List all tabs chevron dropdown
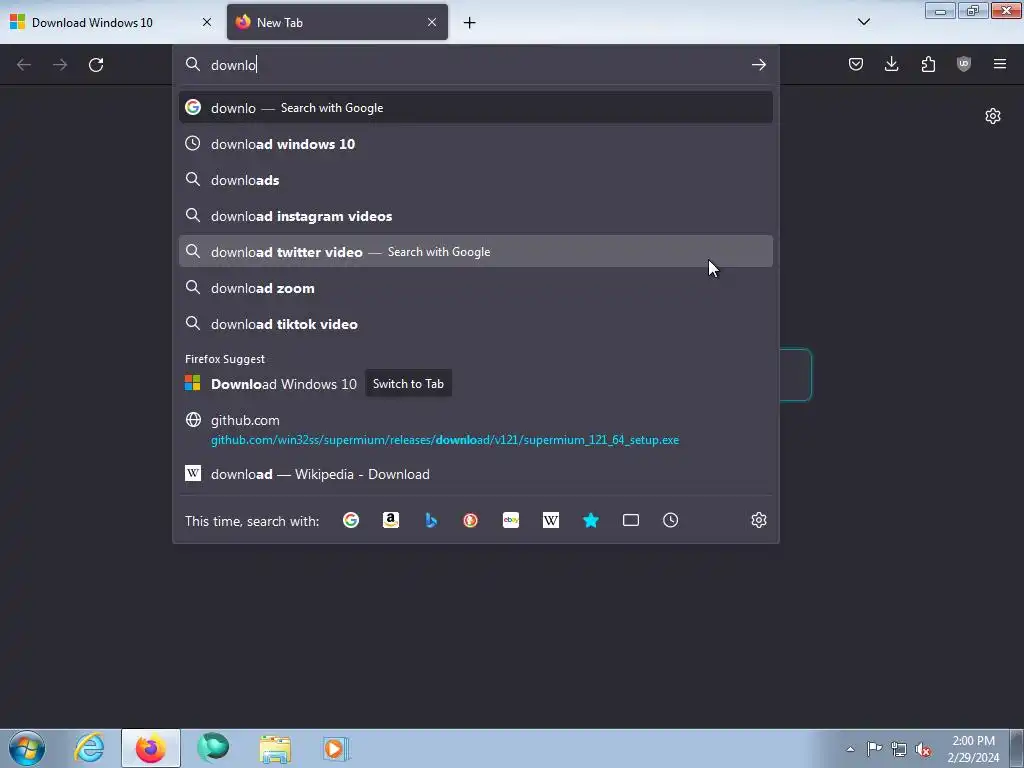This screenshot has width=1024, height=768. tap(863, 22)
